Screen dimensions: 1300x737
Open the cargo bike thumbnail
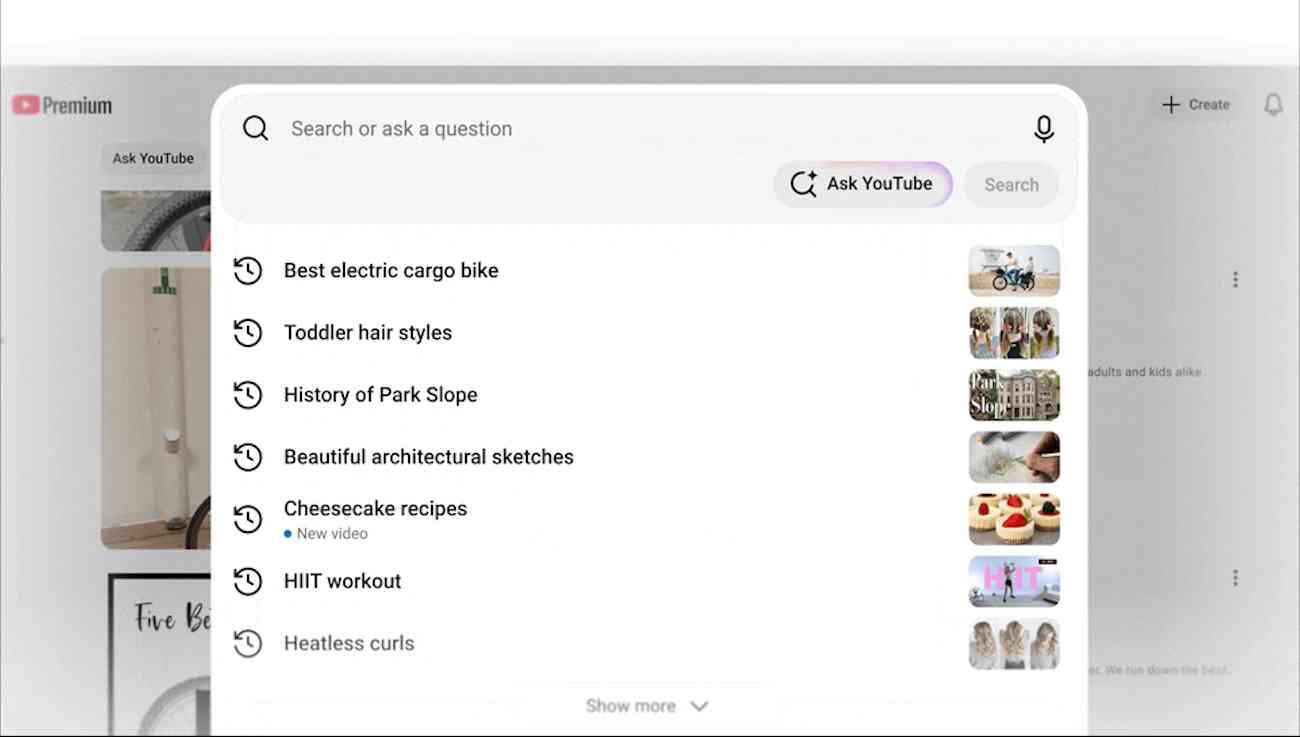tap(1014, 270)
